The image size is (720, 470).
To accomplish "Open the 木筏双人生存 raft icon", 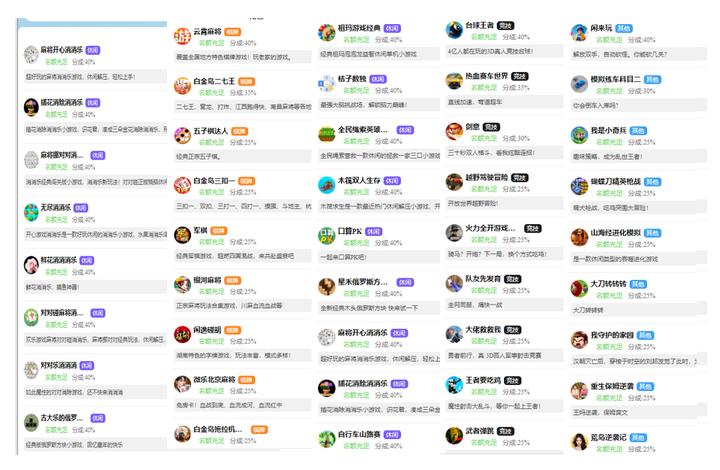I will [327, 185].
